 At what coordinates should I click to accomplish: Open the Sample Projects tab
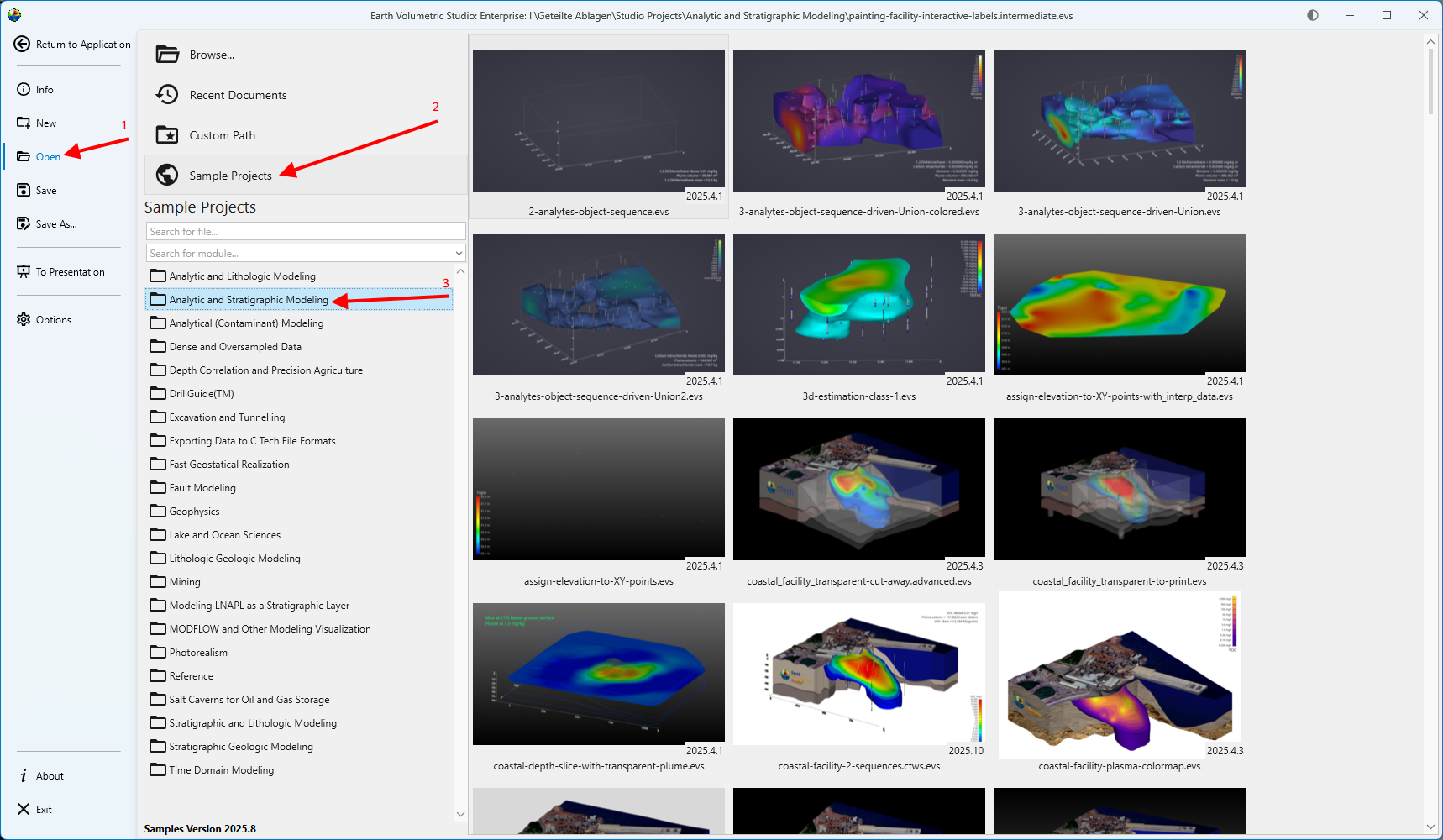click(x=230, y=176)
